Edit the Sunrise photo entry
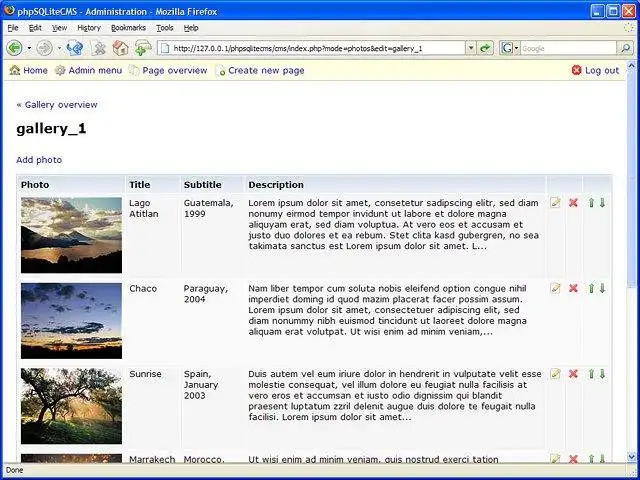Image resolution: width=640 pixels, height=480 pixels. coord(555,373)
